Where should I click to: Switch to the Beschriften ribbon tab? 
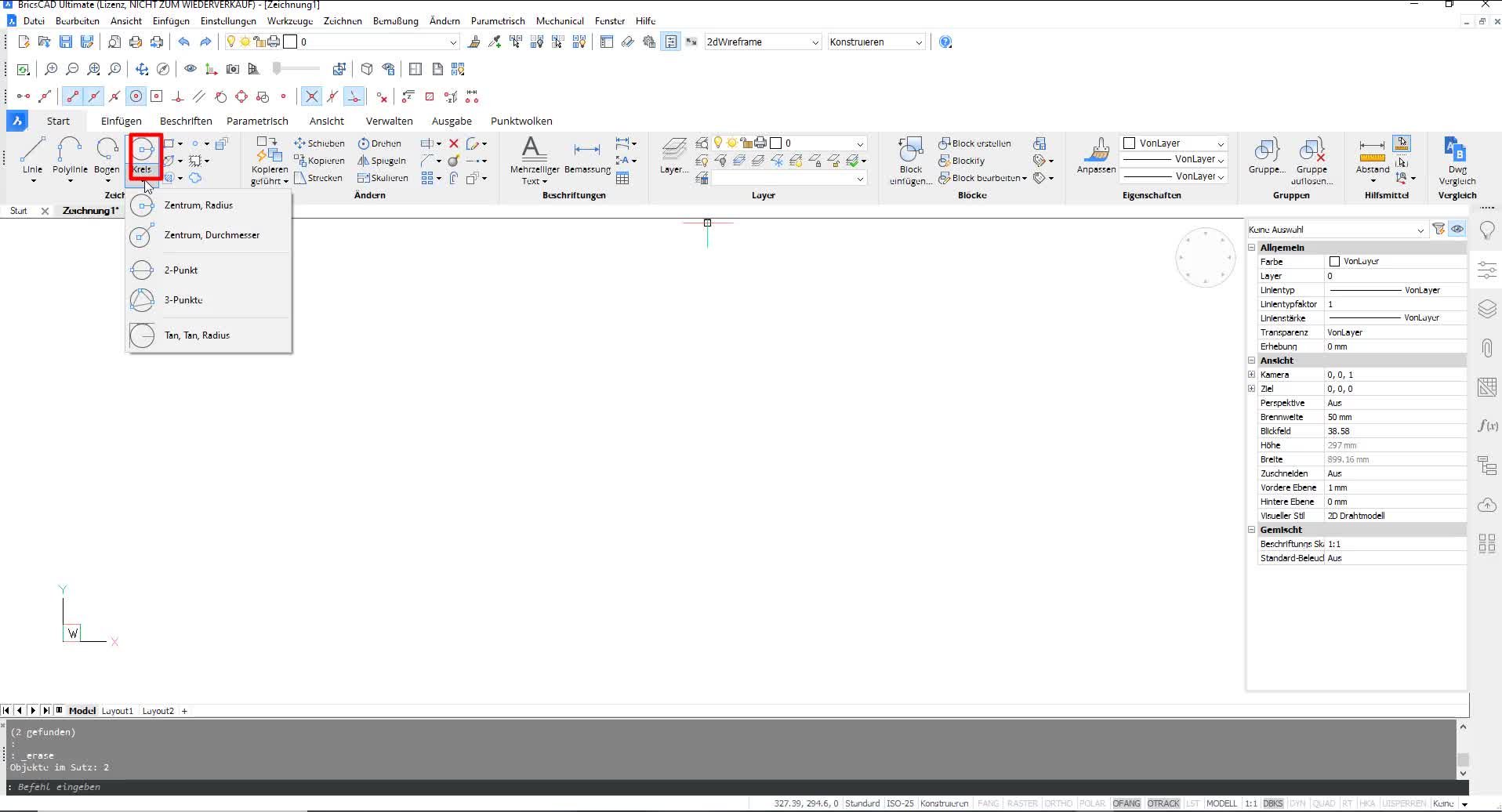pyautogui.click(x=186, y=121)
